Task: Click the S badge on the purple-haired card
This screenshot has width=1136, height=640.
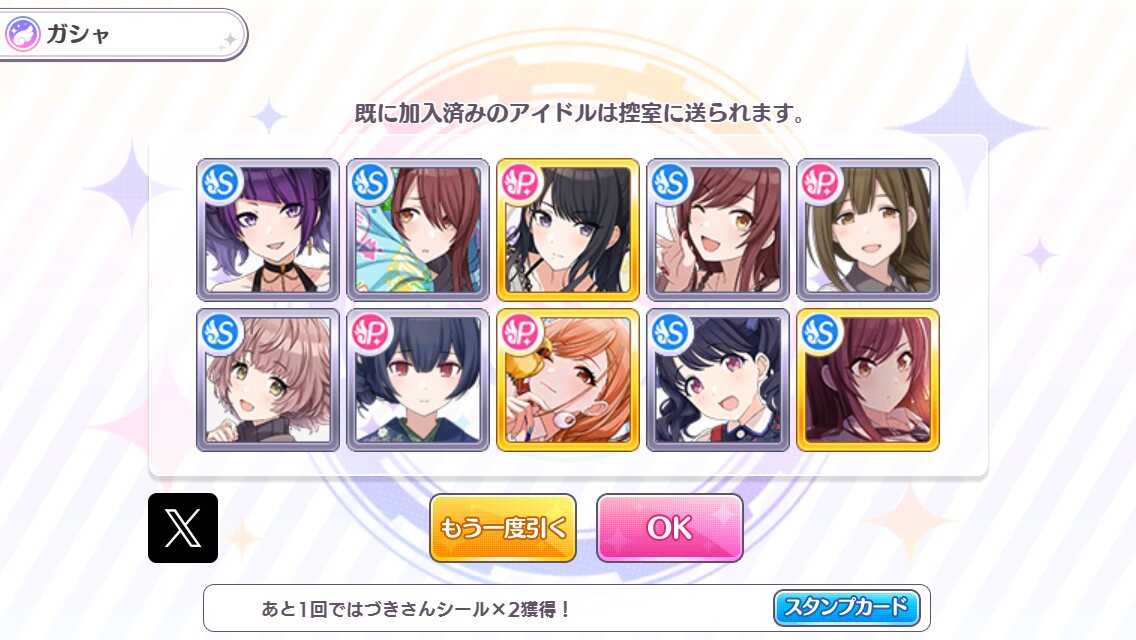Action: (x=222, y=182)
